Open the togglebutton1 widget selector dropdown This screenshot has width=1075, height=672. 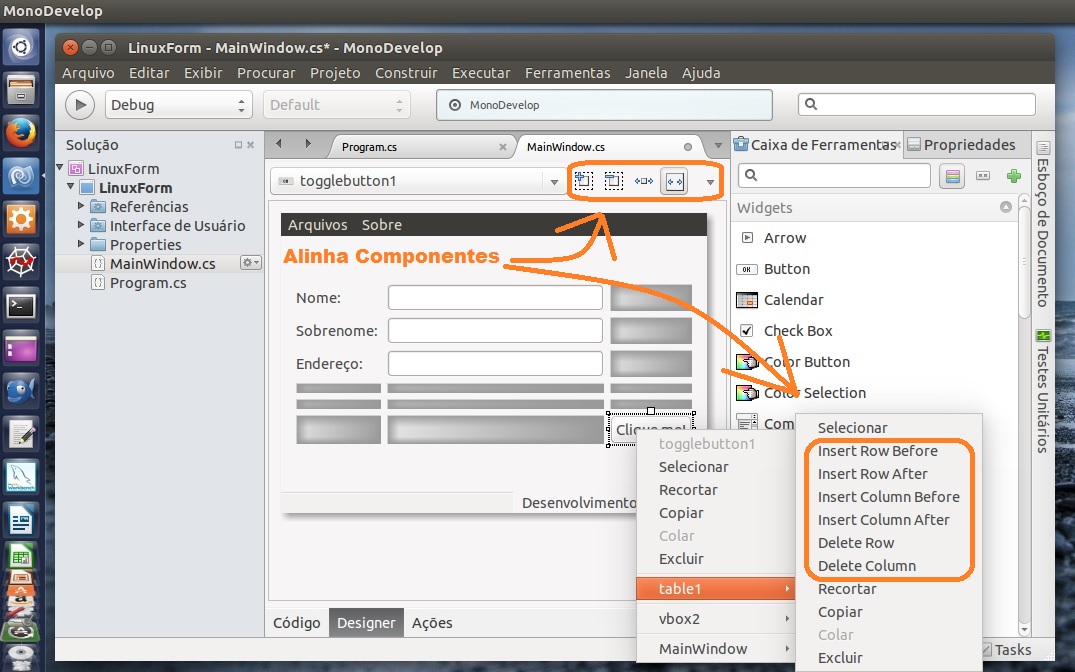[x=554, y=182]
